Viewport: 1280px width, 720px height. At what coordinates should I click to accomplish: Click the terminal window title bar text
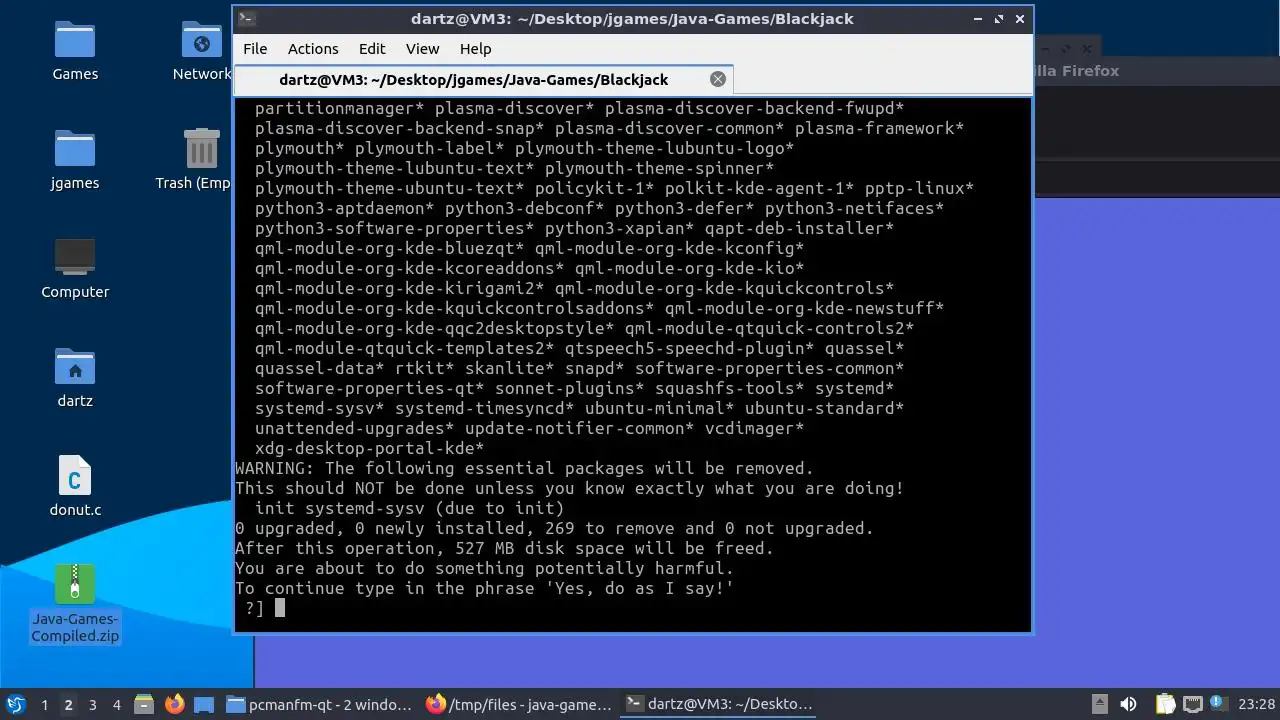632,18
